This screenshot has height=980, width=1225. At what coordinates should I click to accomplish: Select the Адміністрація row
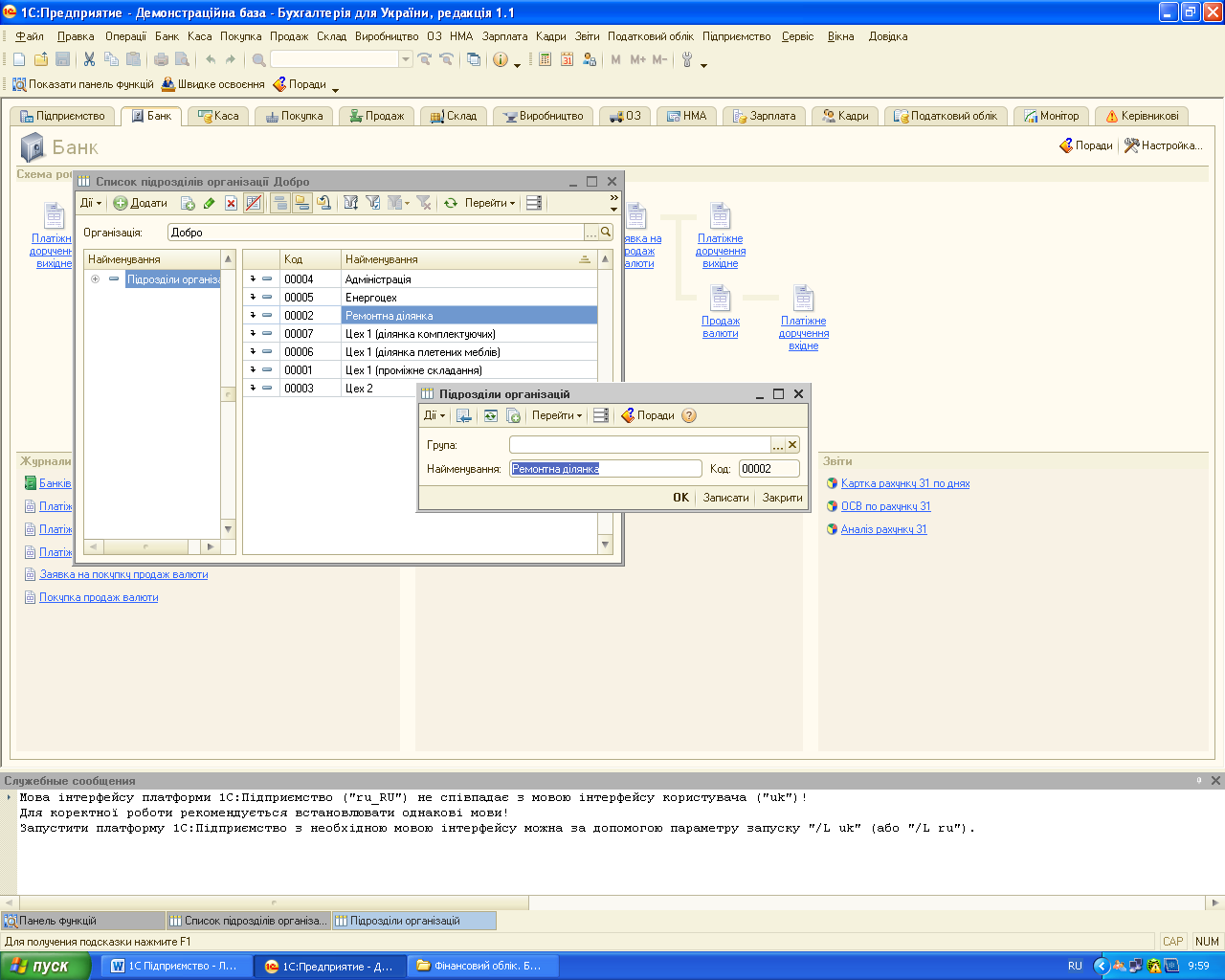click(420, 279)
